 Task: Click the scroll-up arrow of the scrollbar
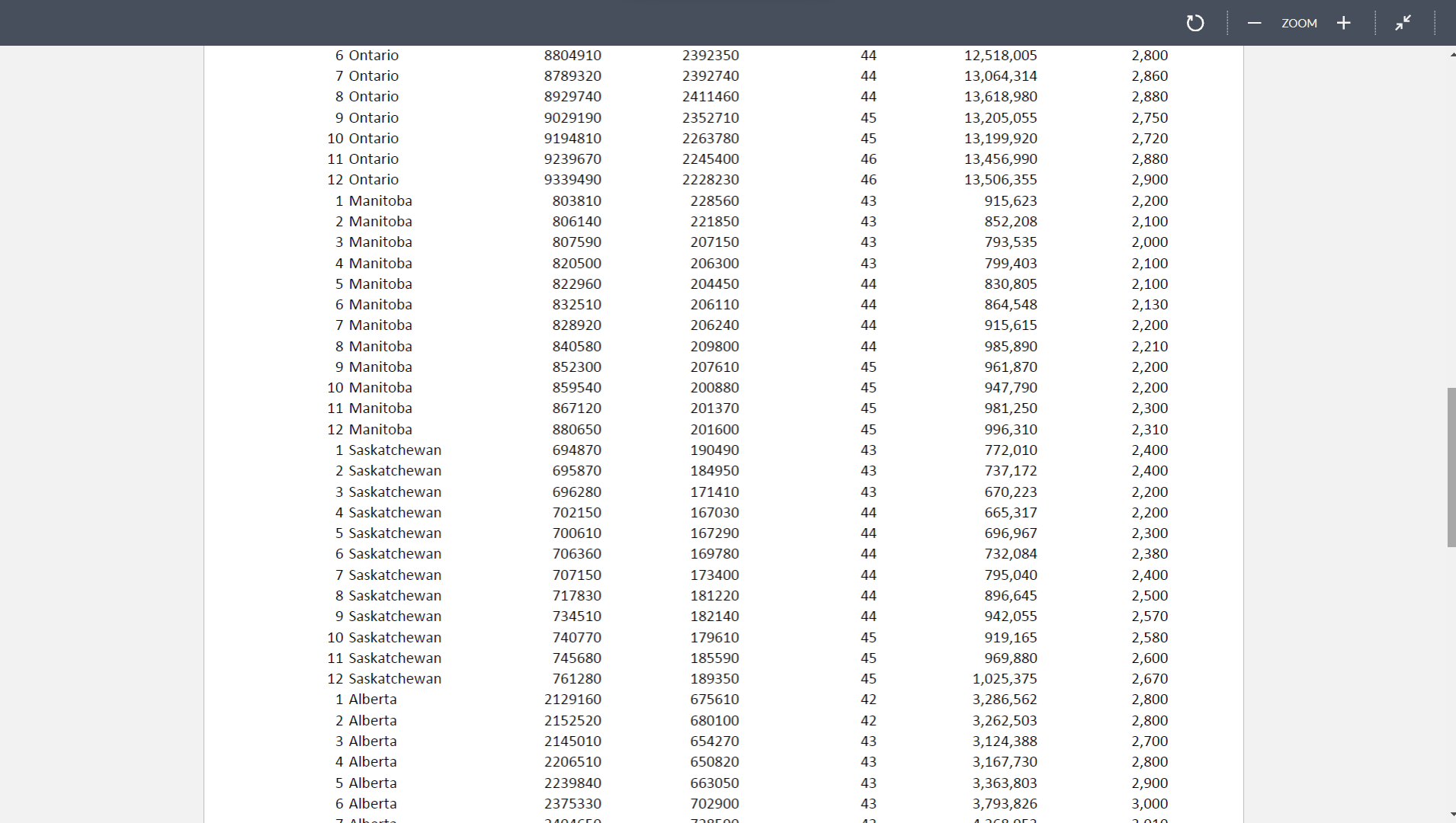tap(1451, 55)
